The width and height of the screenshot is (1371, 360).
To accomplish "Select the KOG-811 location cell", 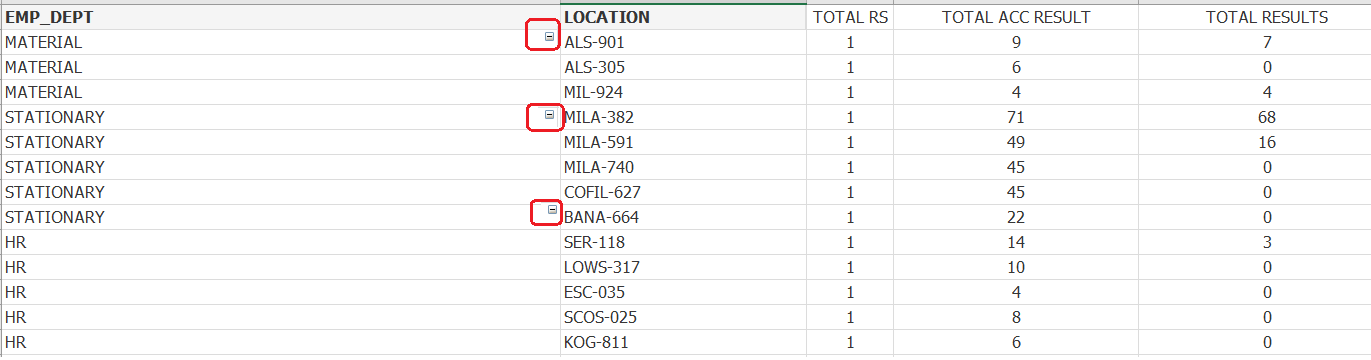I will point(683,342).
